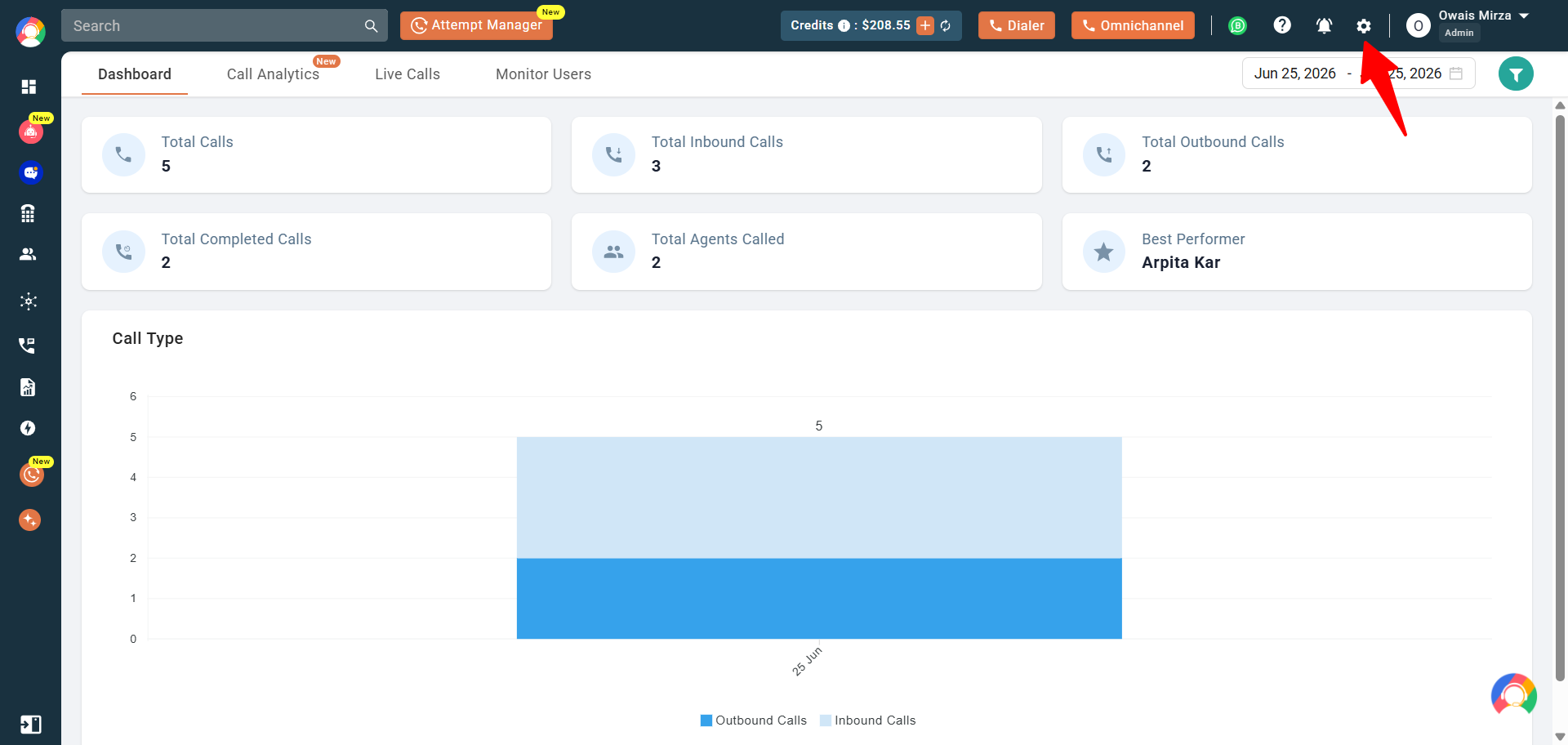Open the Dialer button
1568x745 pixels.
(1017, 25)
